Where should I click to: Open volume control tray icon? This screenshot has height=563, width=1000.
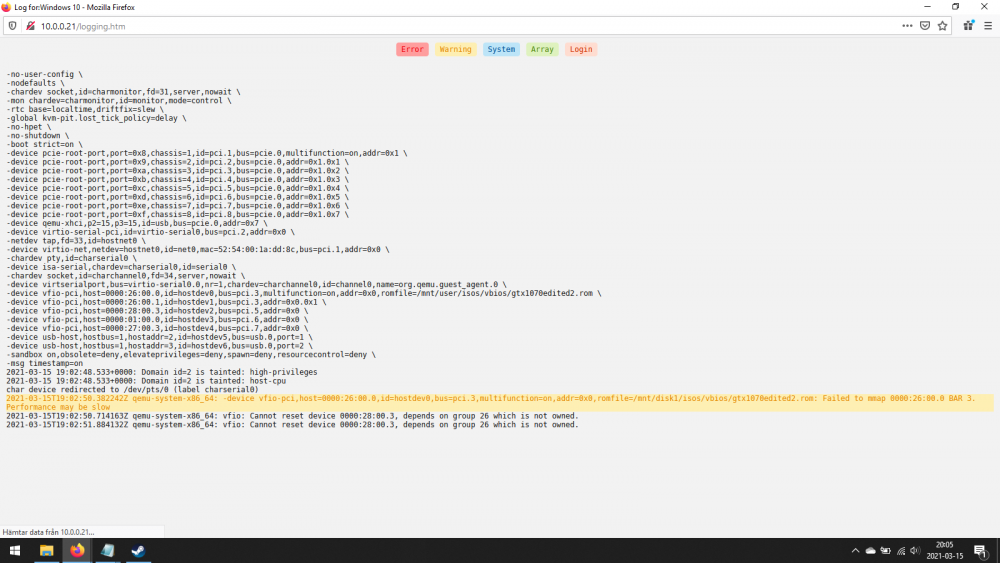[915, 551]
